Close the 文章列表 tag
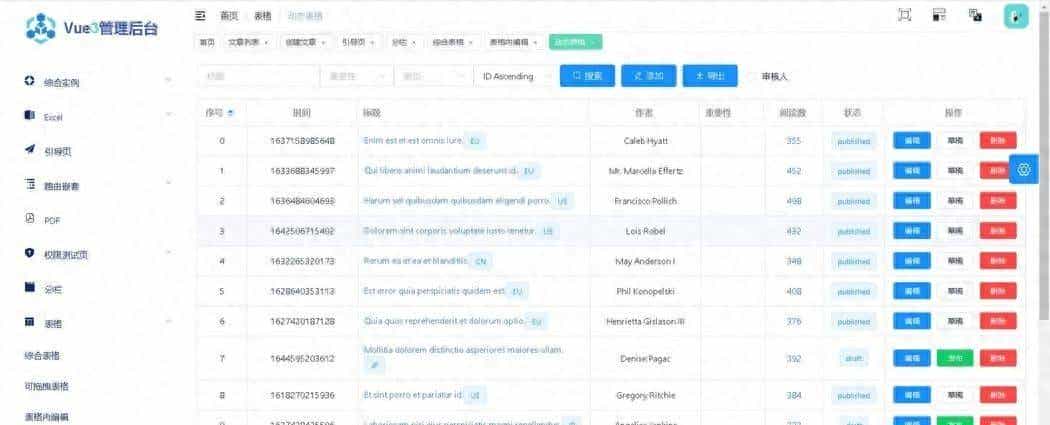This screenshot has width=1050, height=425. [x=267, y=42]
